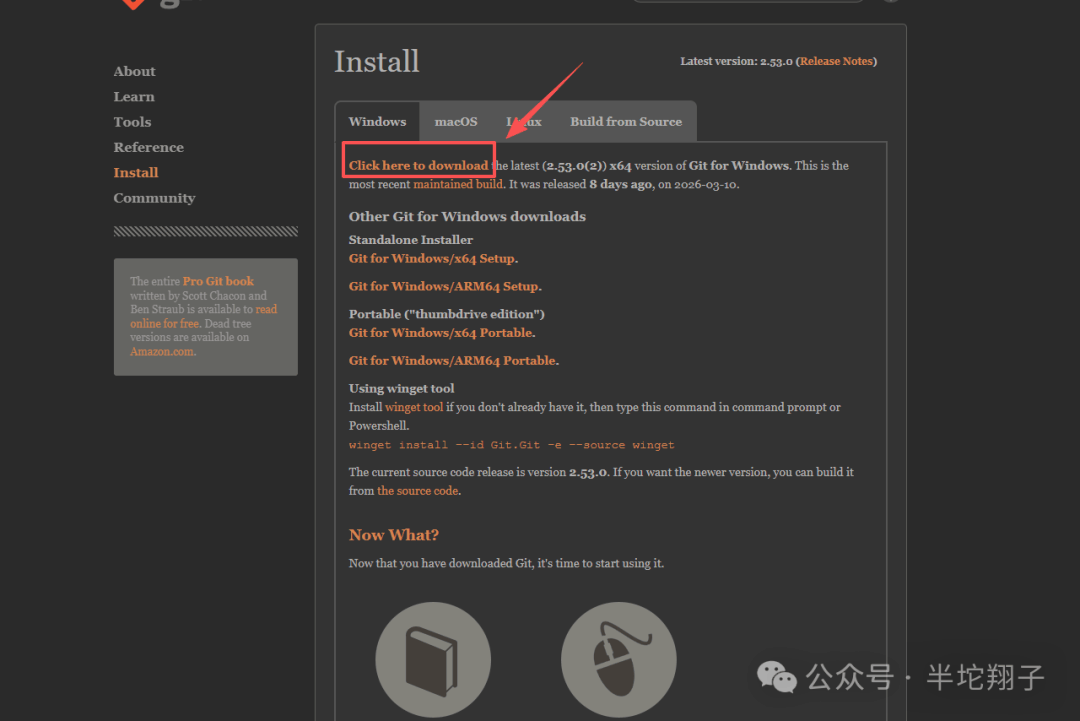Switch to the Windows tab
Image resolution: width=1080 pixels, height=721 pixels.
coord(377,122)
